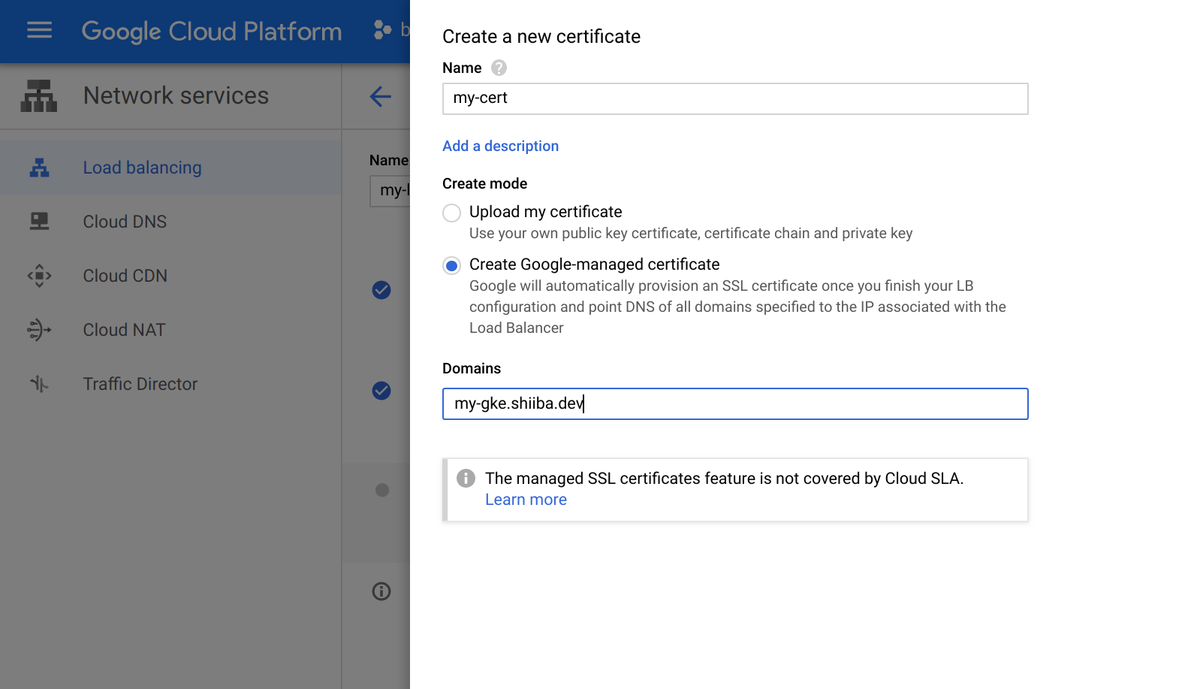
Task: Click the Create mode label
Action: tap(485, 184)
